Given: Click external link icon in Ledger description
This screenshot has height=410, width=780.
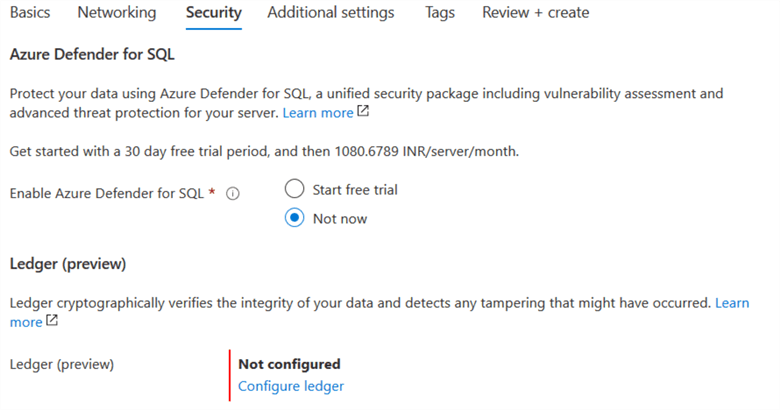Looking at the screenshot, I should pyautogui.click(x=52, y=322).
